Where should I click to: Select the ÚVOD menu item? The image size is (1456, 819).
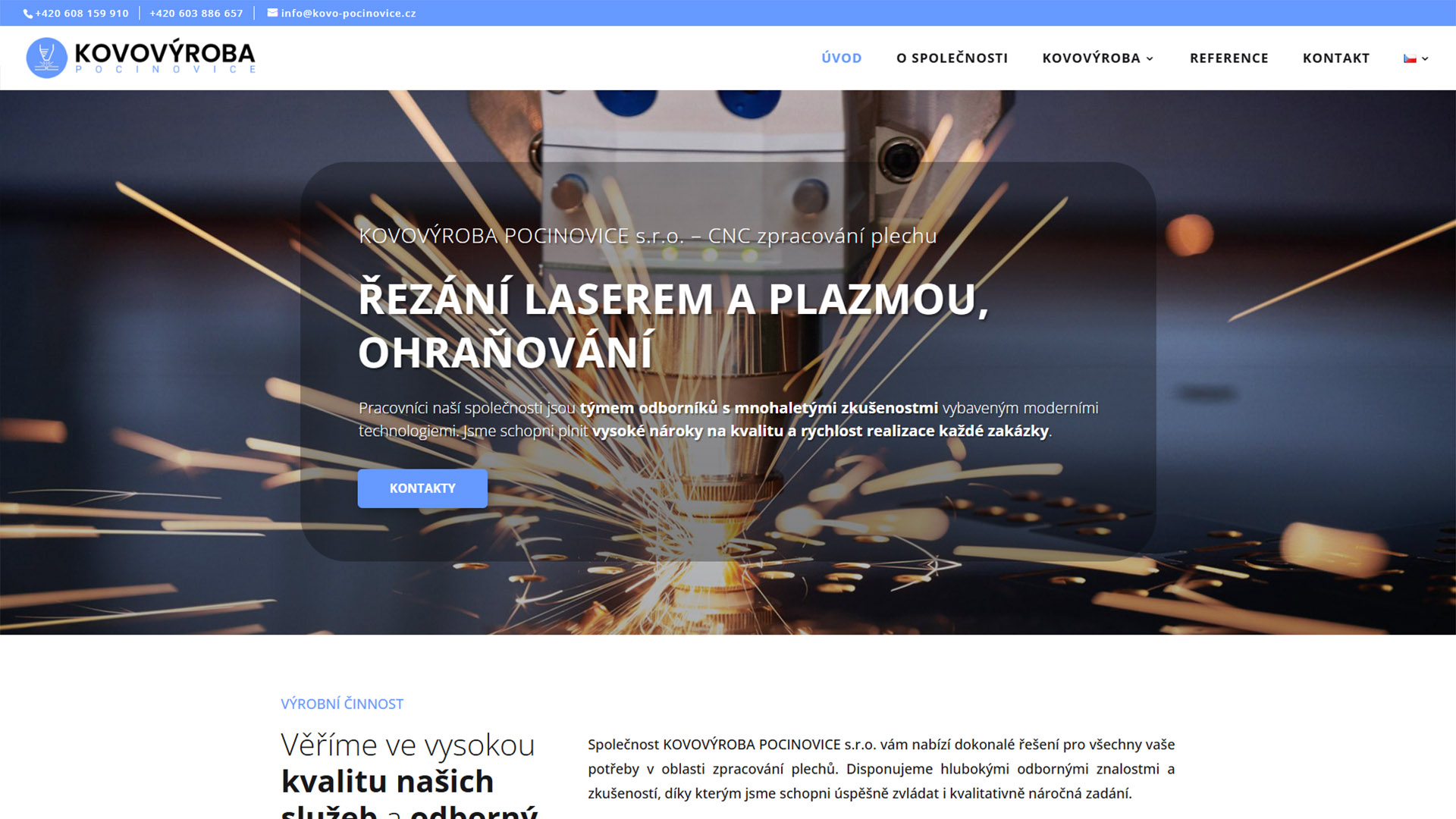coord(841,58)
